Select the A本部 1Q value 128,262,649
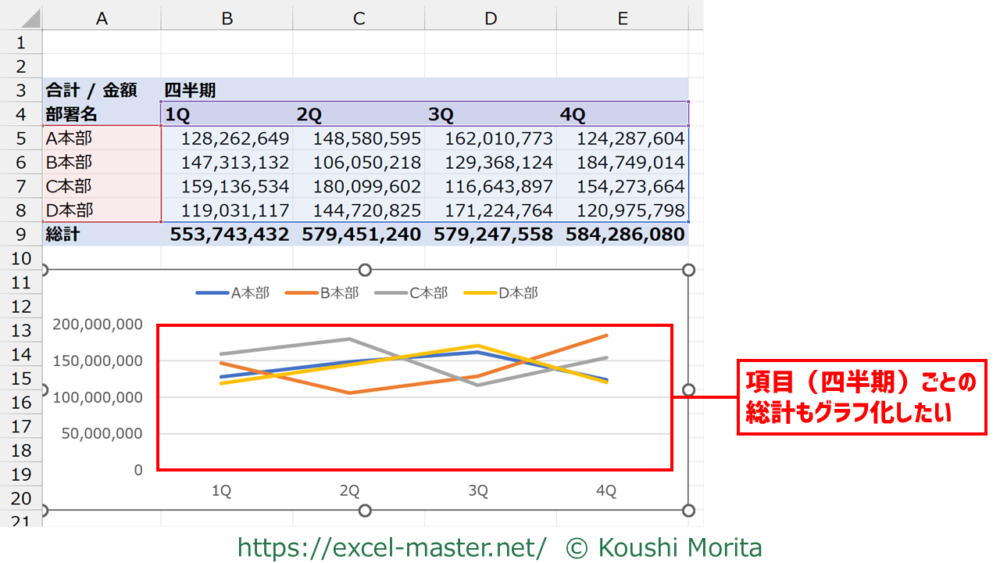Screen dimensions: 1000x563 pyautogui.click(x=227, y=138)
